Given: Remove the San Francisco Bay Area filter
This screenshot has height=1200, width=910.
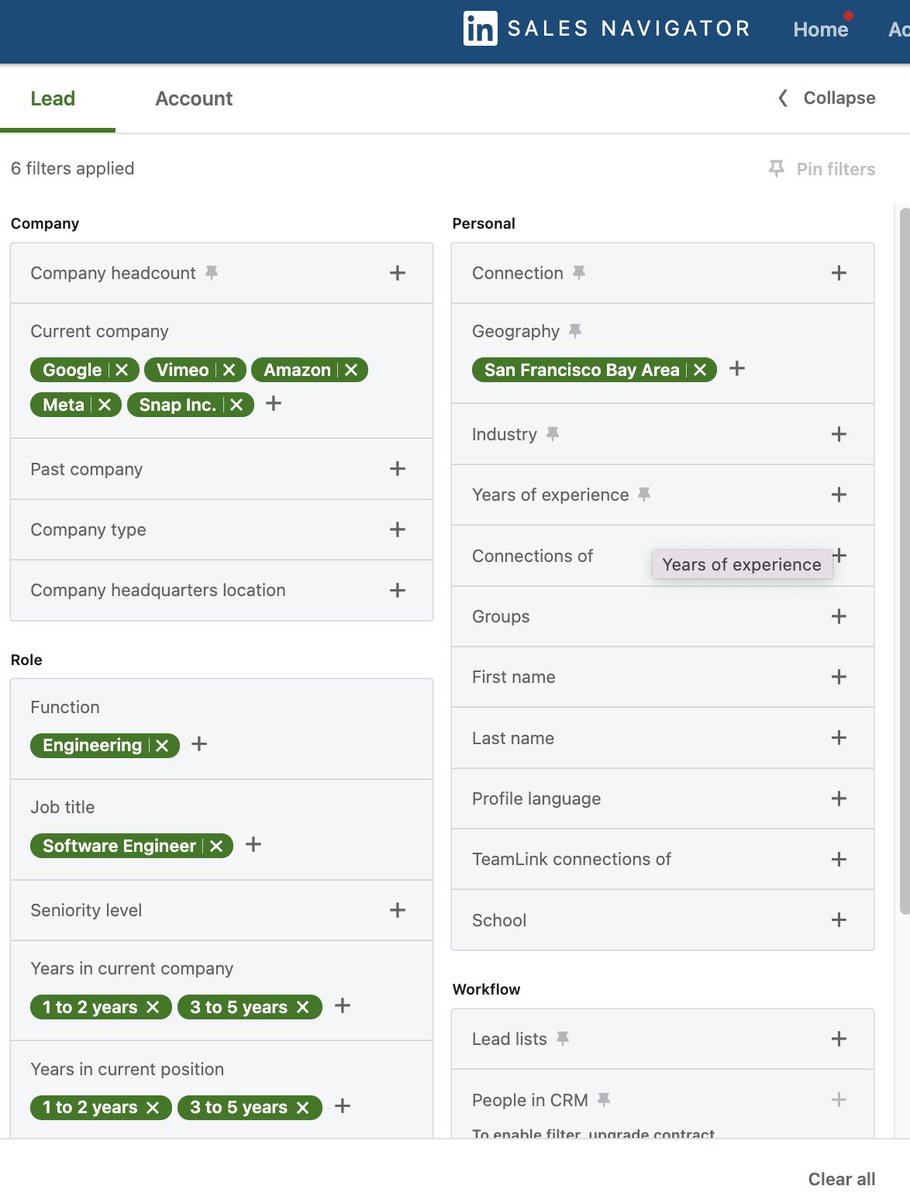Looking at the screenshot, I should [700, 370].
